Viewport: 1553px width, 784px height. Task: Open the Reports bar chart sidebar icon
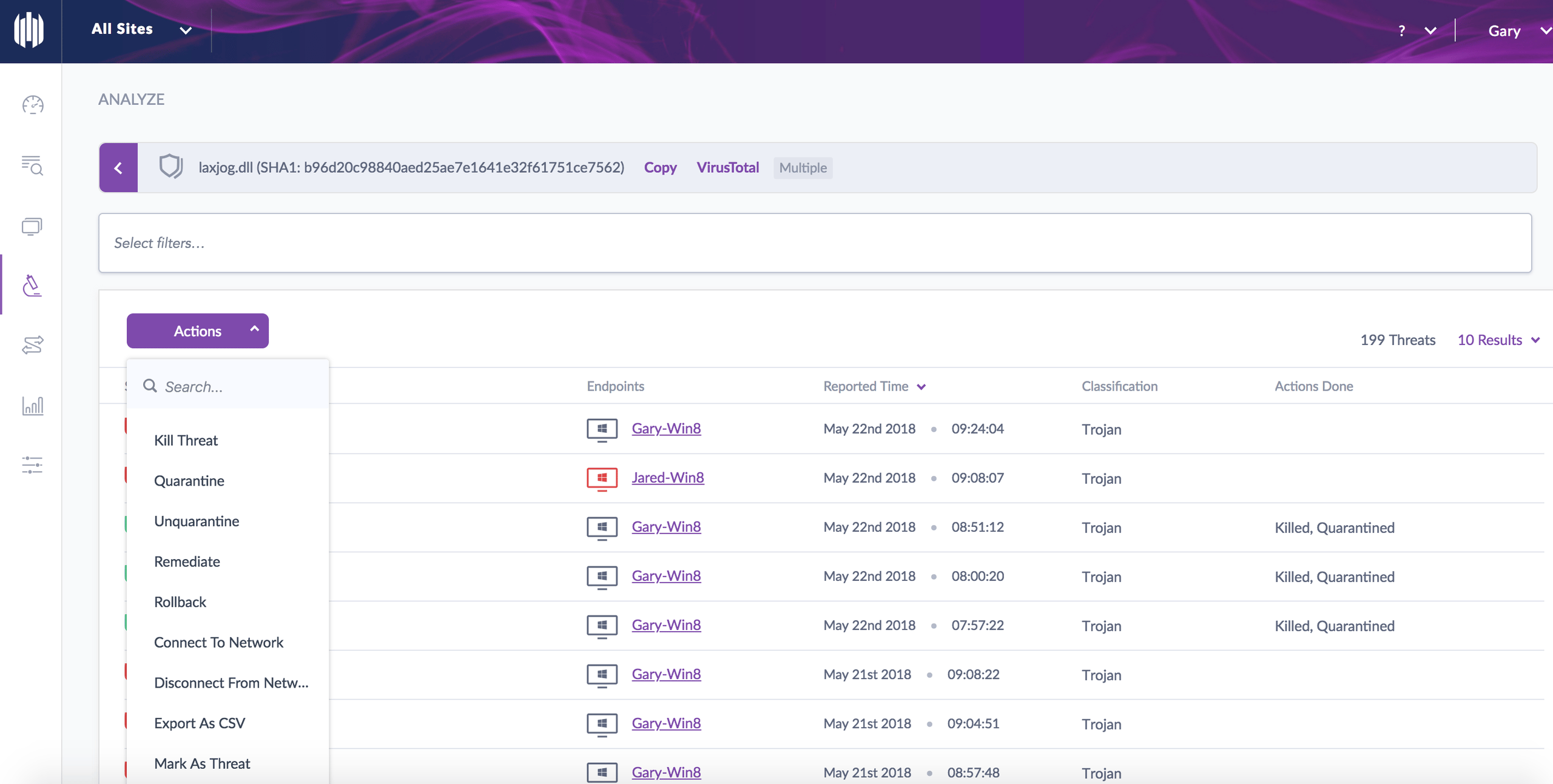pyautogui.click(x=32, y=405)
